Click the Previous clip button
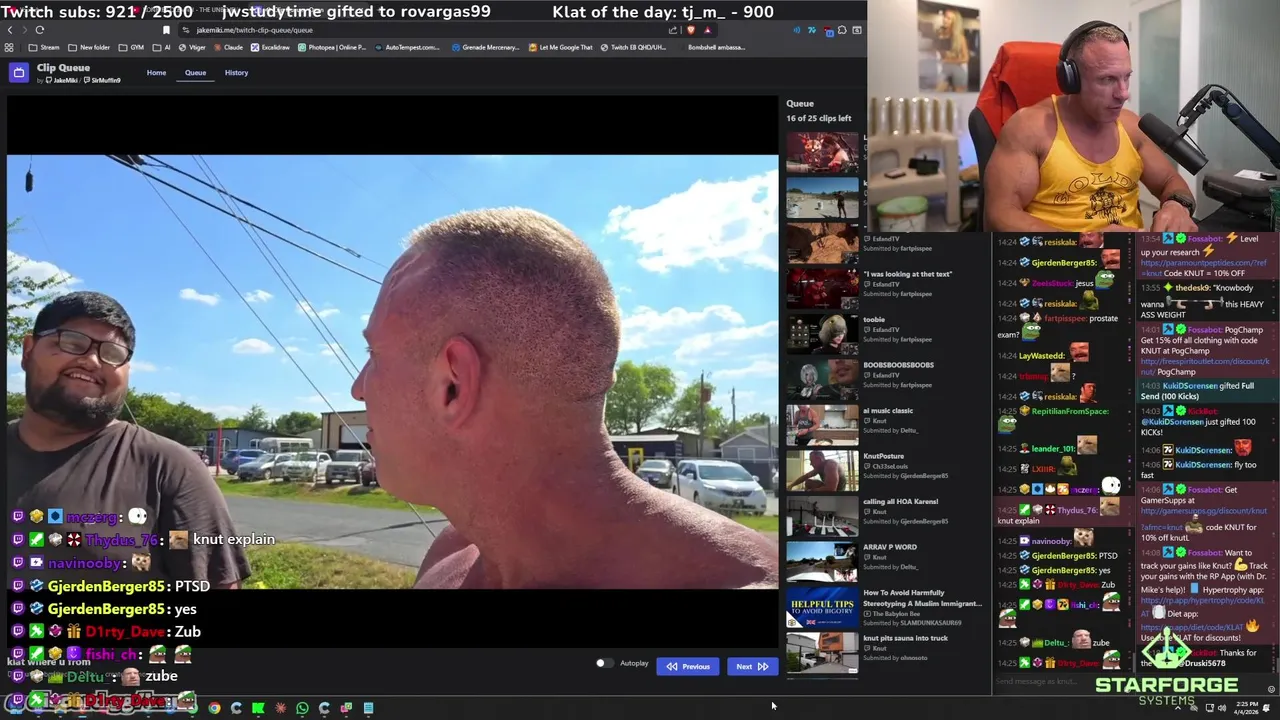 (x=688, y=666)
